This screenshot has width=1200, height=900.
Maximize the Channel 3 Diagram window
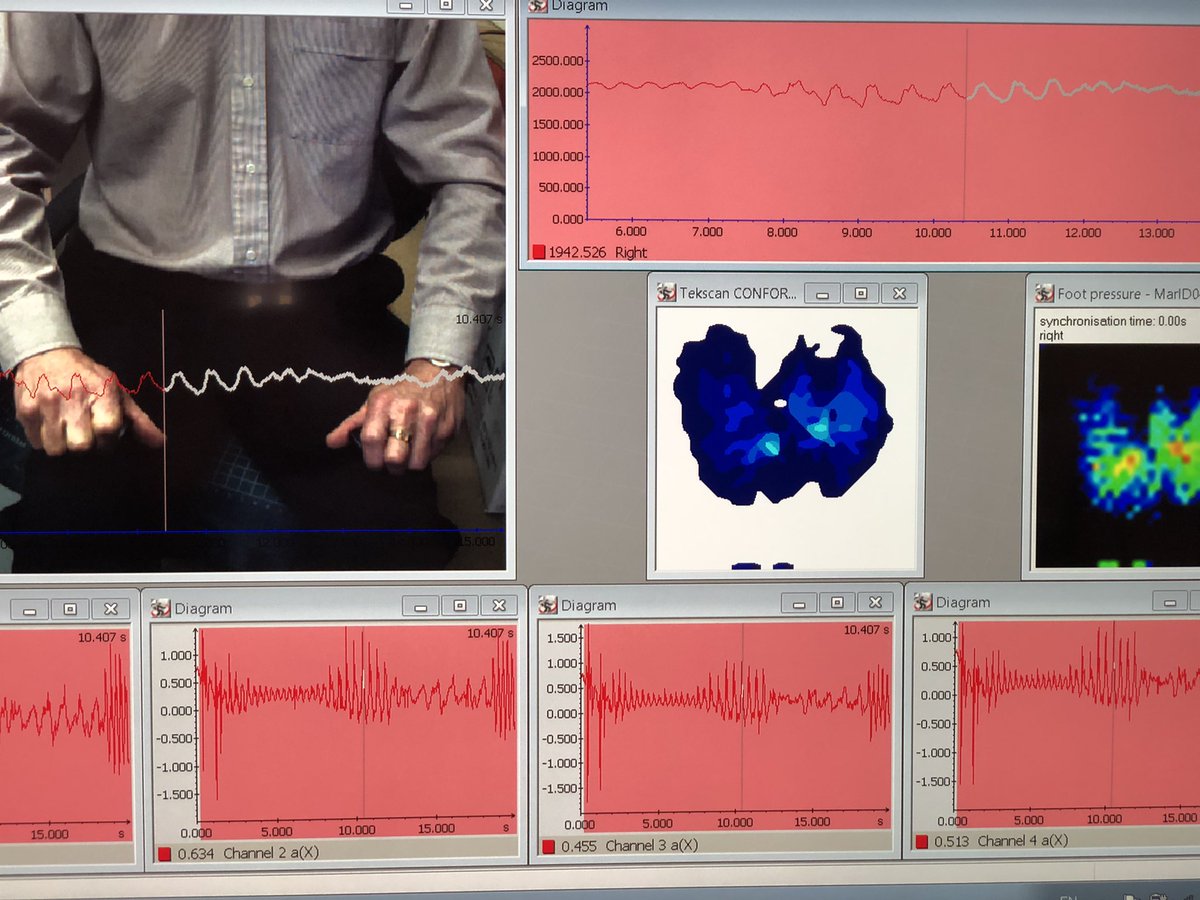838,603
